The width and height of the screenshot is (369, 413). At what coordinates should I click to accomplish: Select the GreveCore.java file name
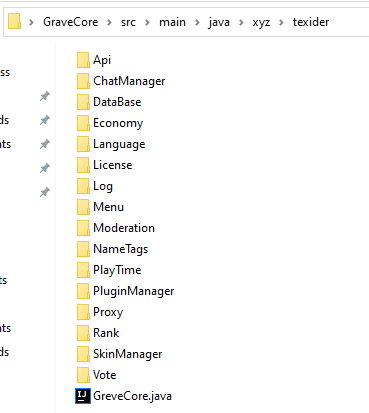[x=132, y=396]
